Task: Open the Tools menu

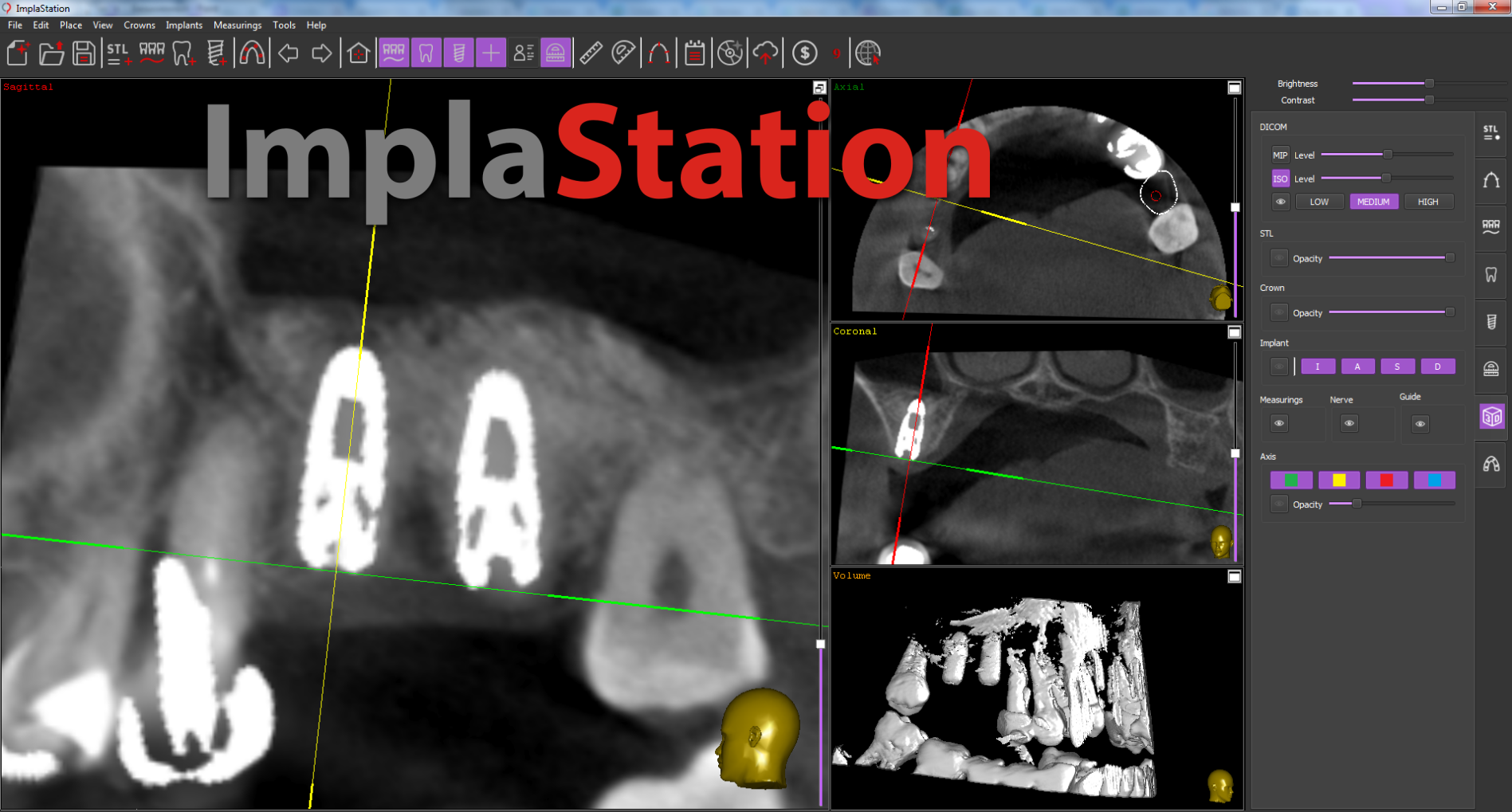Action: point(284,25)
